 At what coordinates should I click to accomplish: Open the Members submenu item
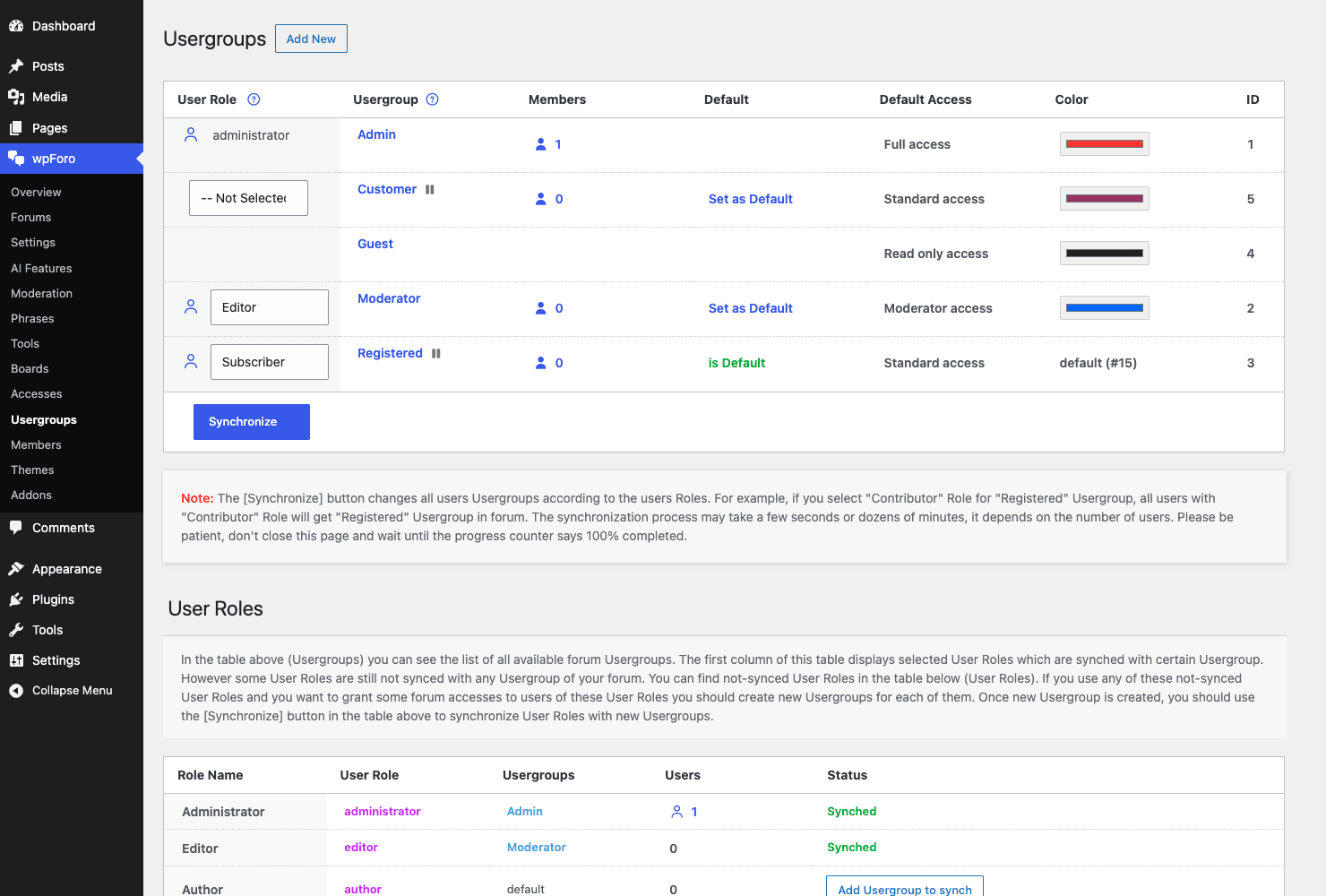click(36, 444)
